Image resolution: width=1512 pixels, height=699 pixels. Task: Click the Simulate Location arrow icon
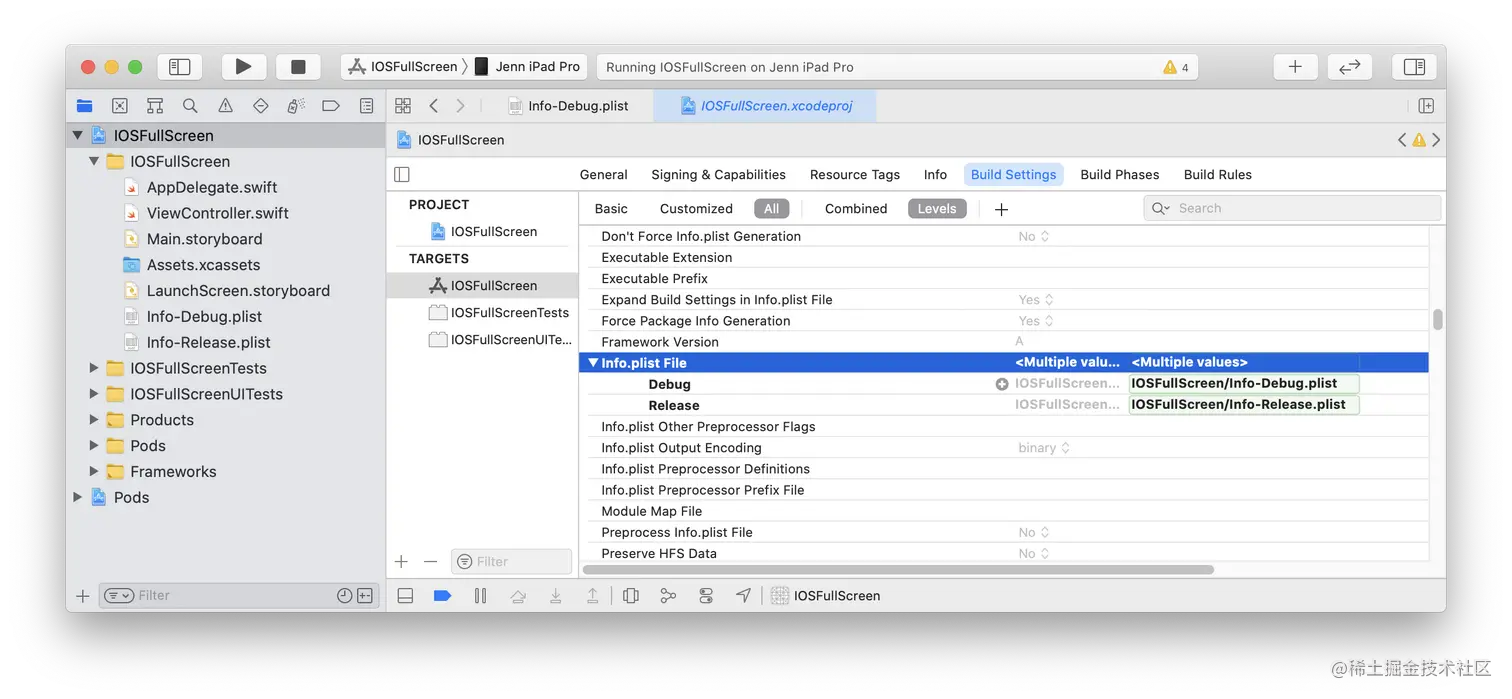(x=743, y=595)
